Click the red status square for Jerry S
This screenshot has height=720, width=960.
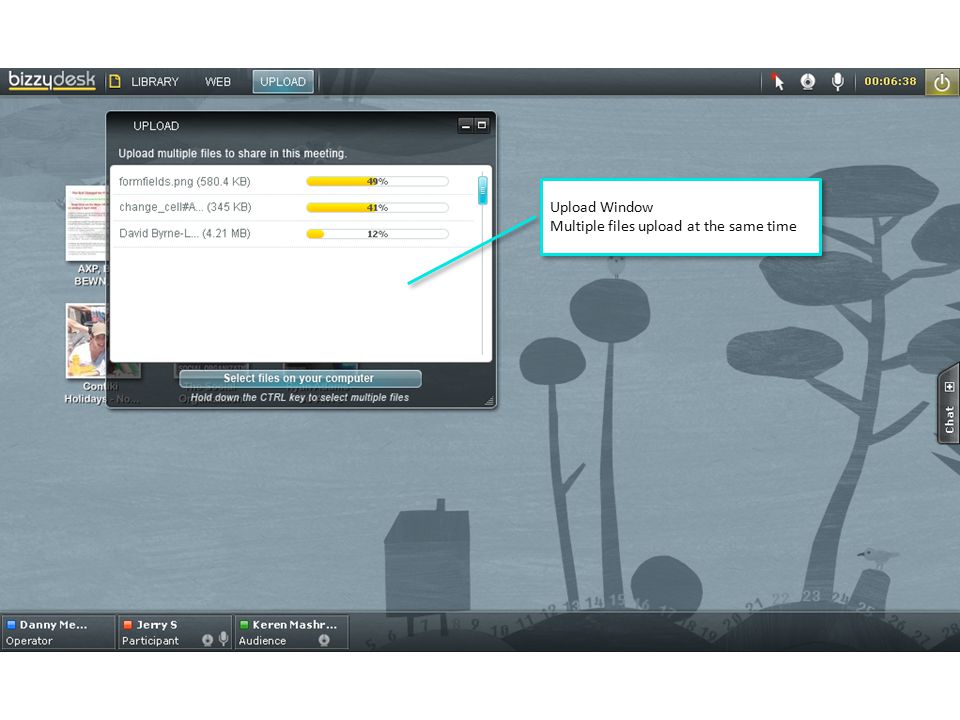pos(127,624)
